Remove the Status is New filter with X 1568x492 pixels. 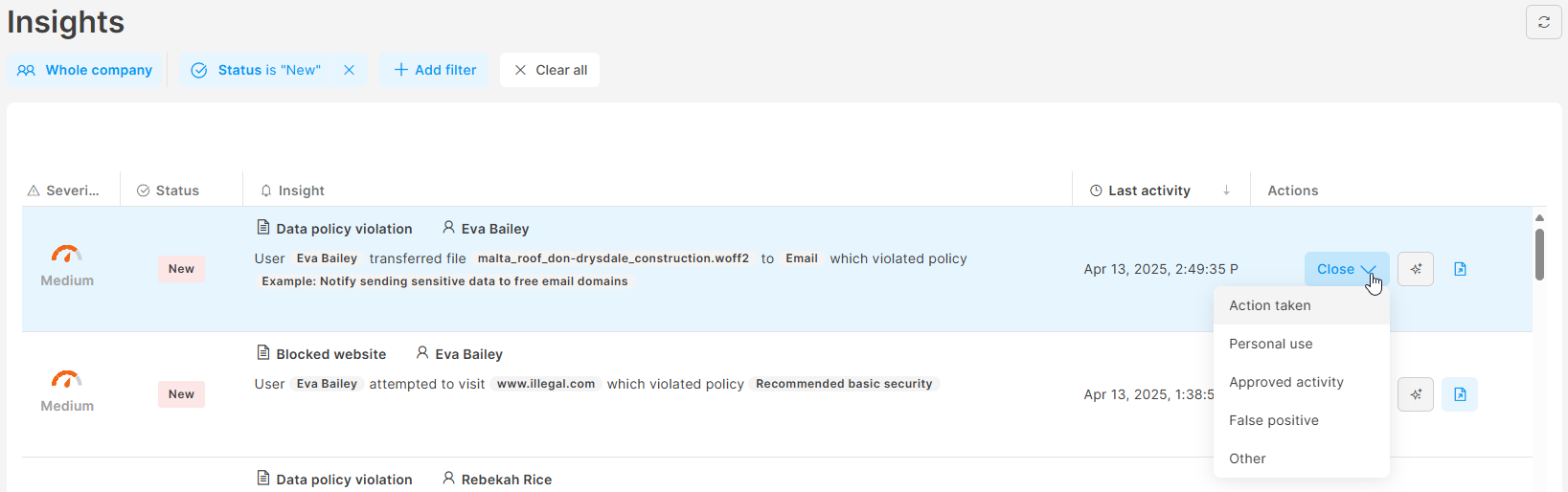point(350,70)
